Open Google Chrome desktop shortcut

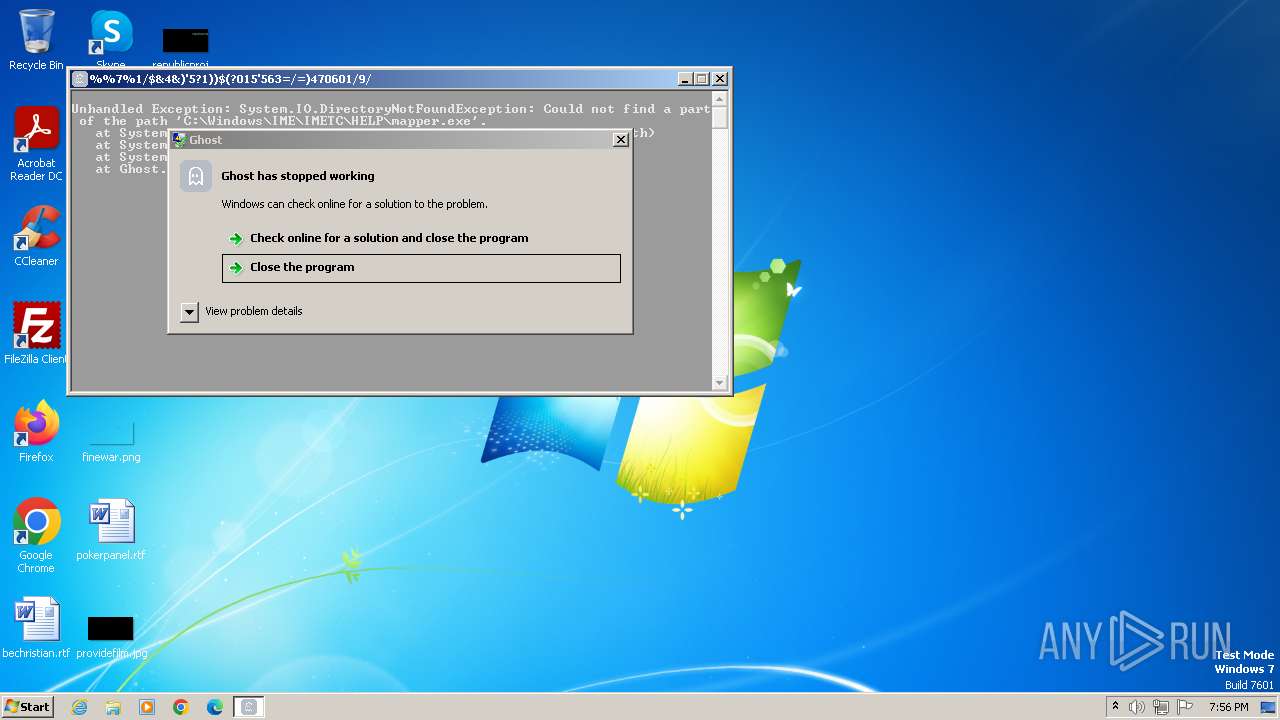(x=37, y=535)
